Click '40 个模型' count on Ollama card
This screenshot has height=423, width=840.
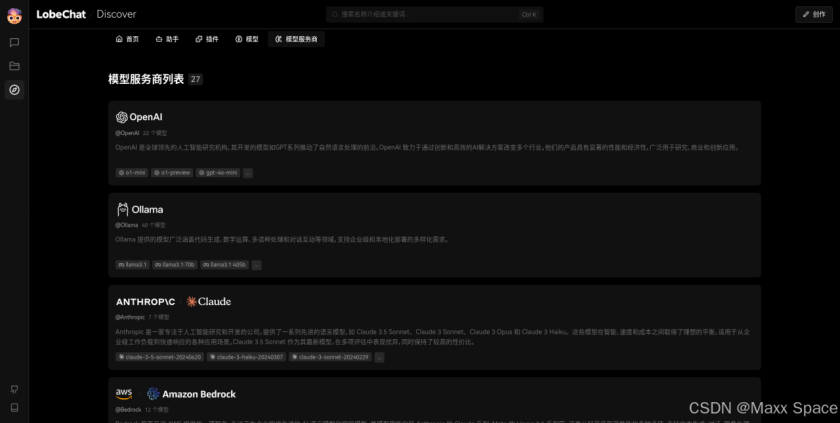click(x=154, y=225)
